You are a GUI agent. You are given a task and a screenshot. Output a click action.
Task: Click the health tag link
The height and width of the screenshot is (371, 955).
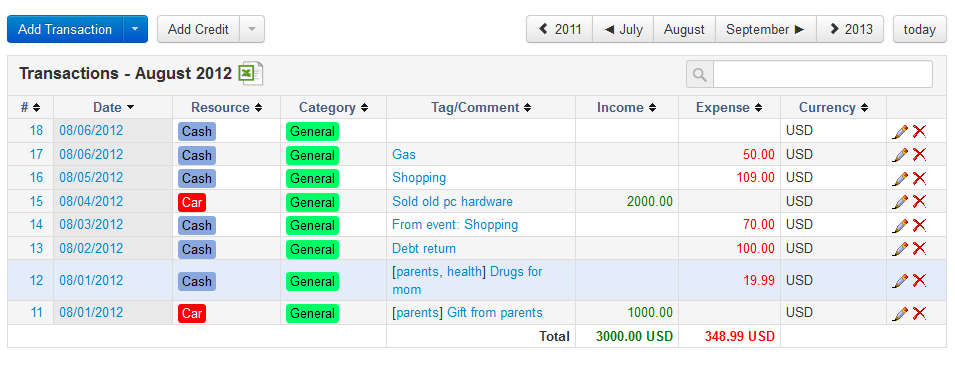pyautogui.click(x=465, y=272)
